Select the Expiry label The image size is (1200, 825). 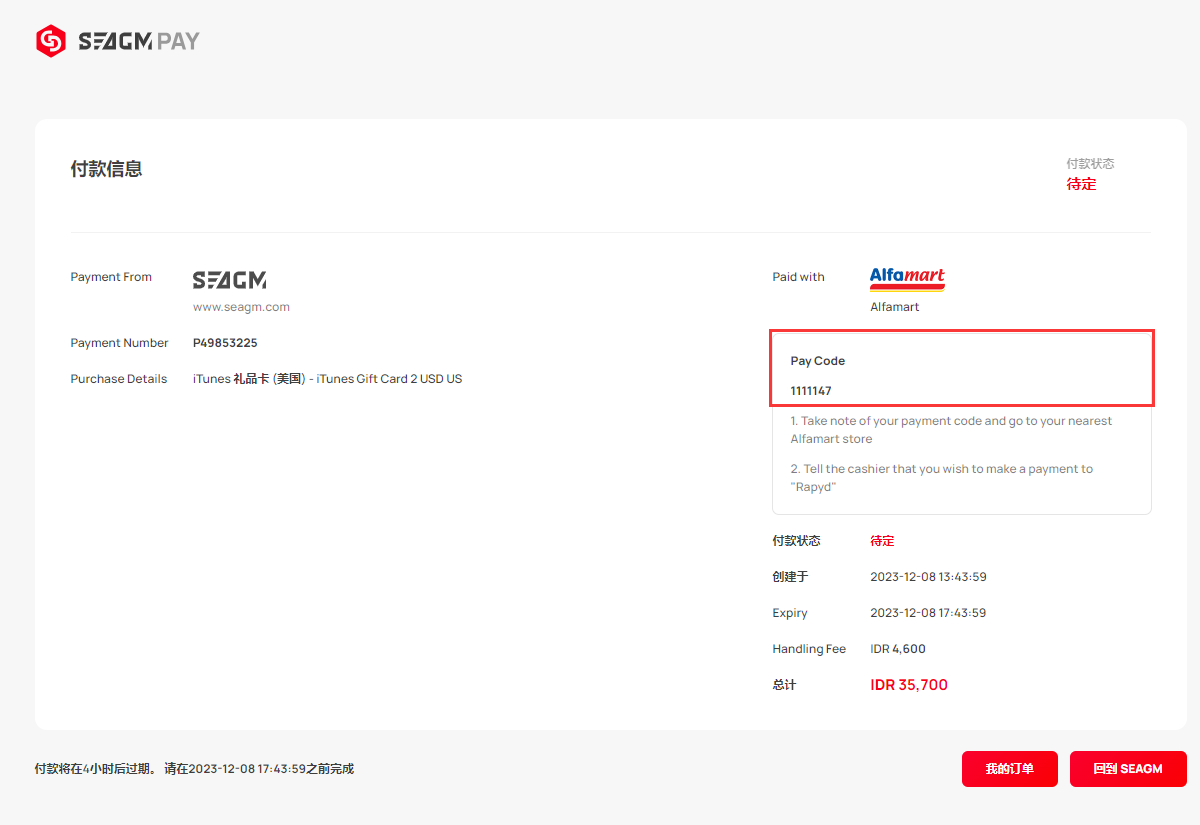[790, 613]
